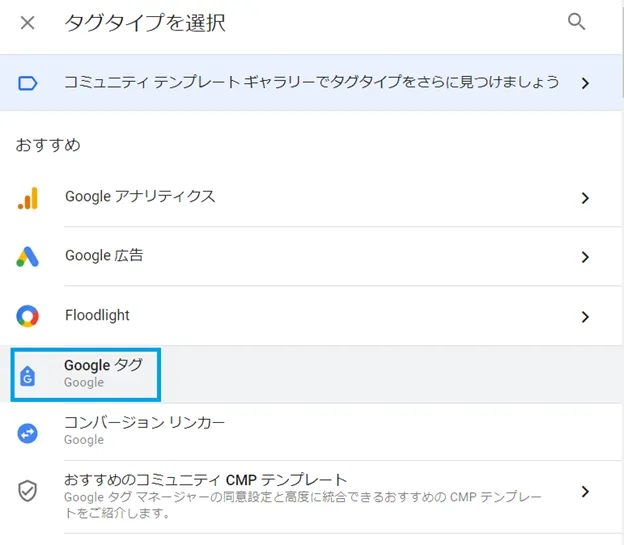Expand the community template gallery chevron
This screenshot has height=545, width=624.
pyautogui.click(x=585, y=83)
